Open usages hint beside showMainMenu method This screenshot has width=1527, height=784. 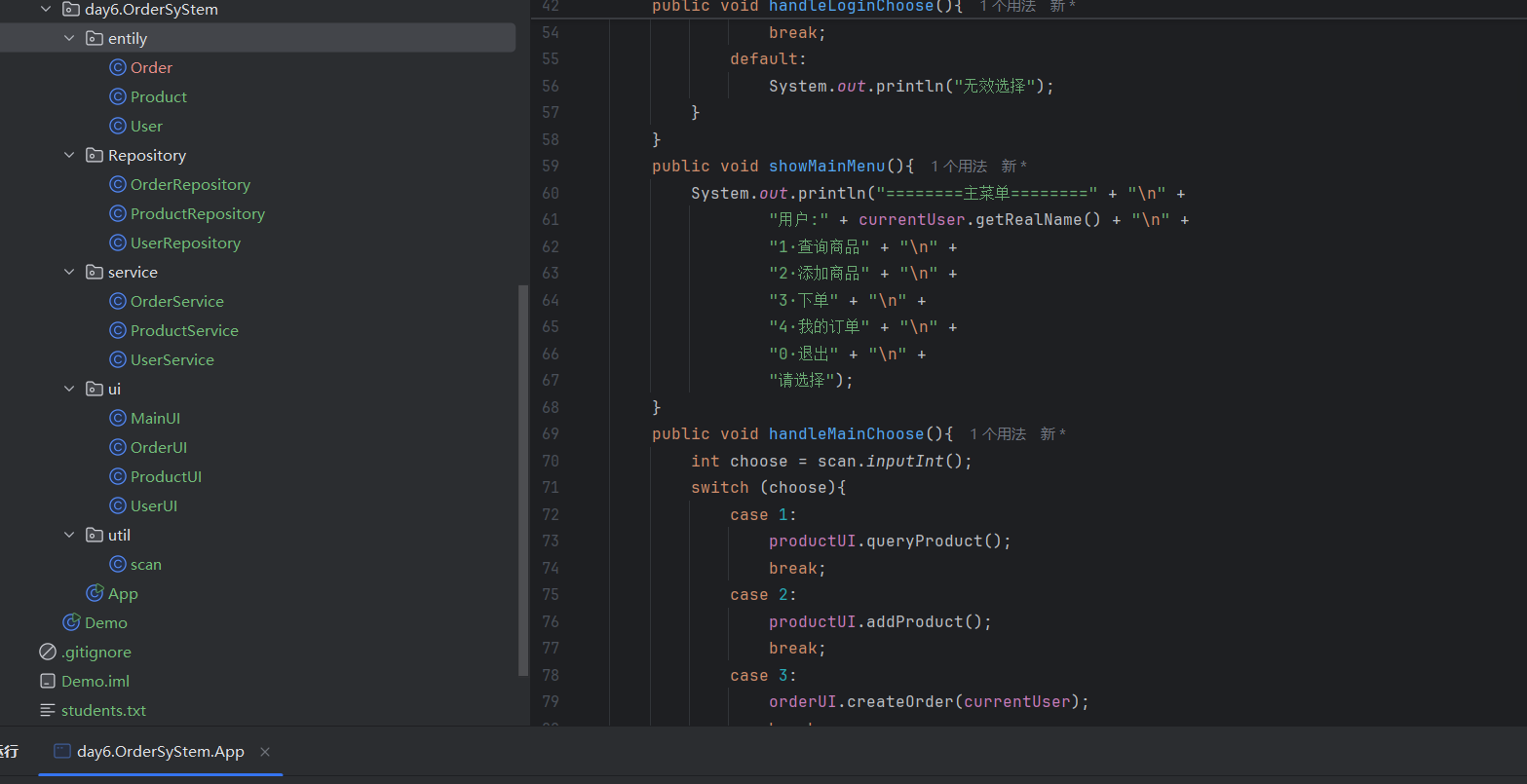click(x=959, y=167)
